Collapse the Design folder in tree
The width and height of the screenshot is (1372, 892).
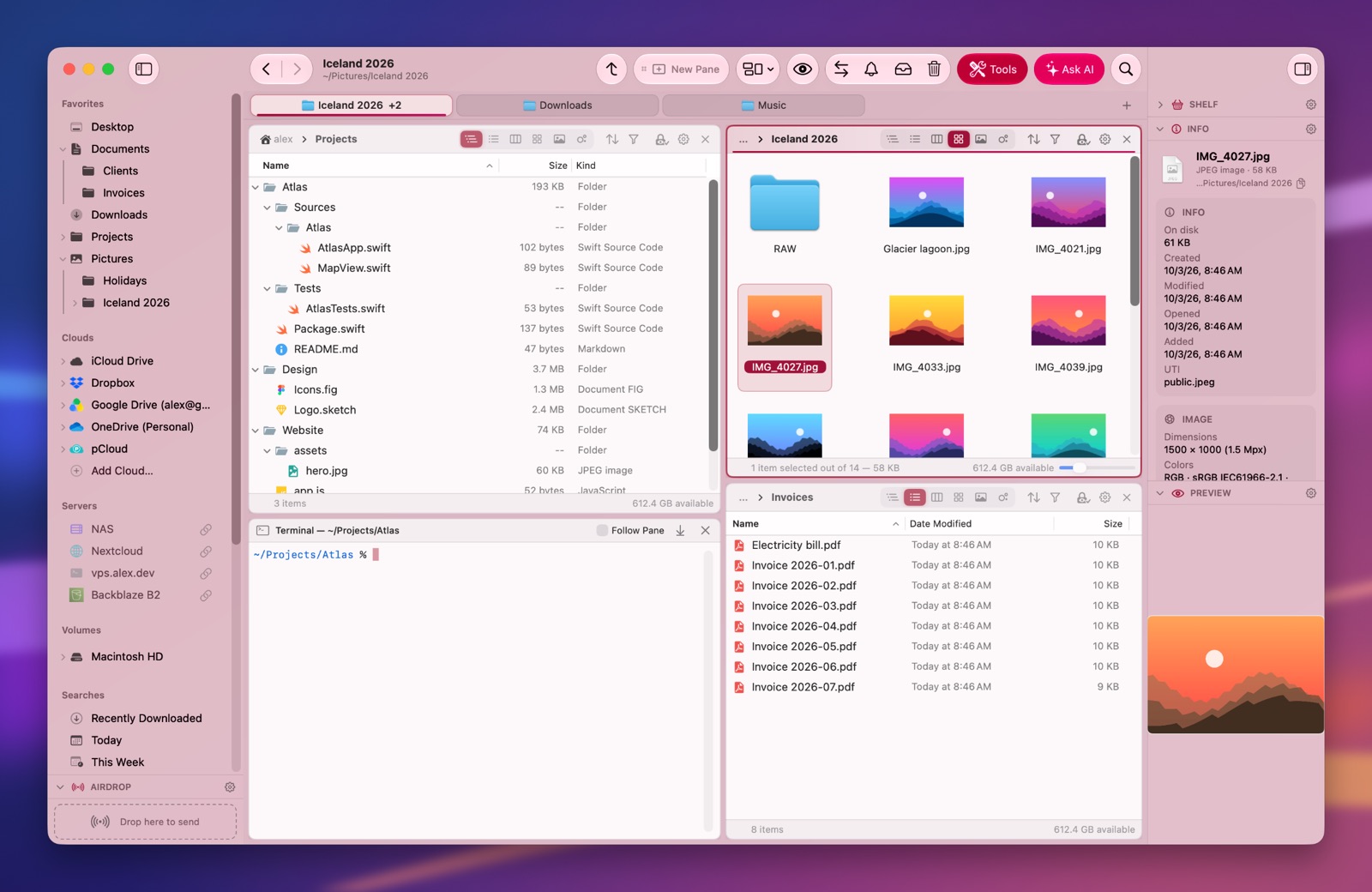[x=256, y=370]
